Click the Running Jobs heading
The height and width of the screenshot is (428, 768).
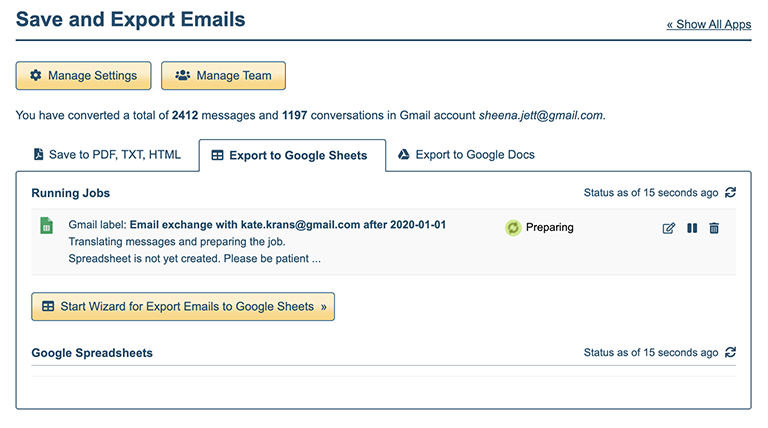click(x=71, y=193)
